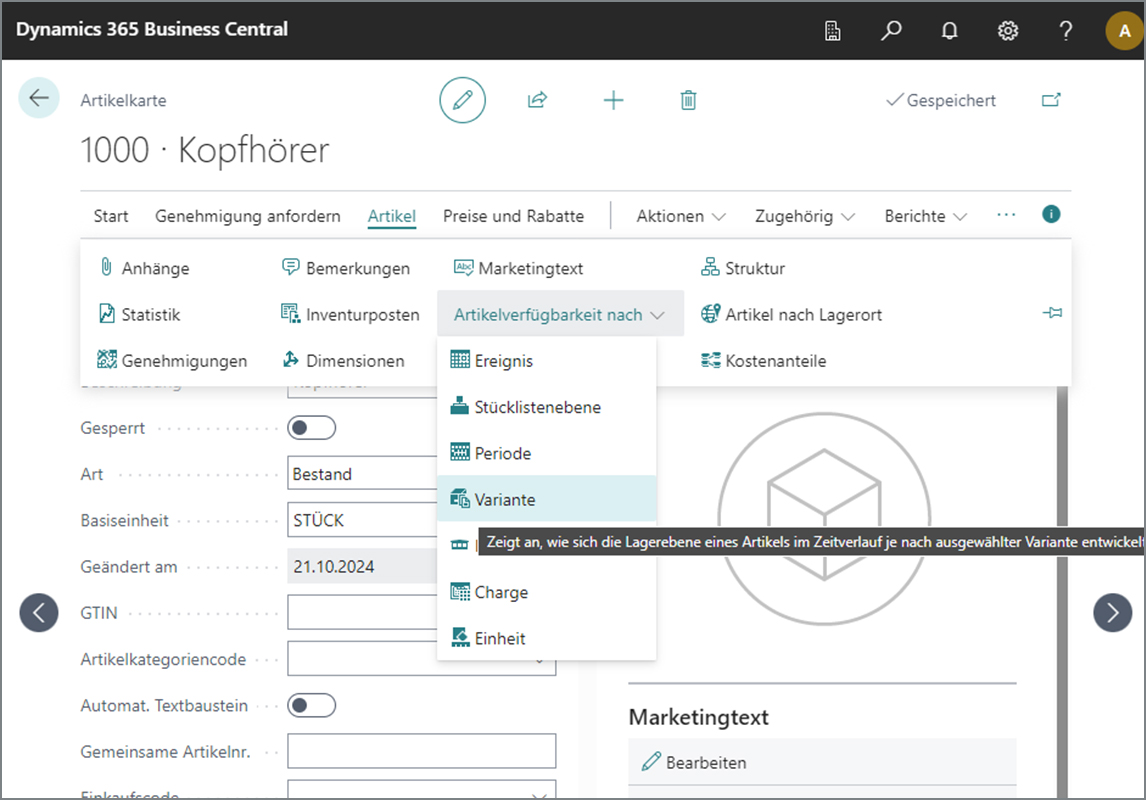Open Bemerkungen action
1146x800 pixels.
(x=346, y=268)
